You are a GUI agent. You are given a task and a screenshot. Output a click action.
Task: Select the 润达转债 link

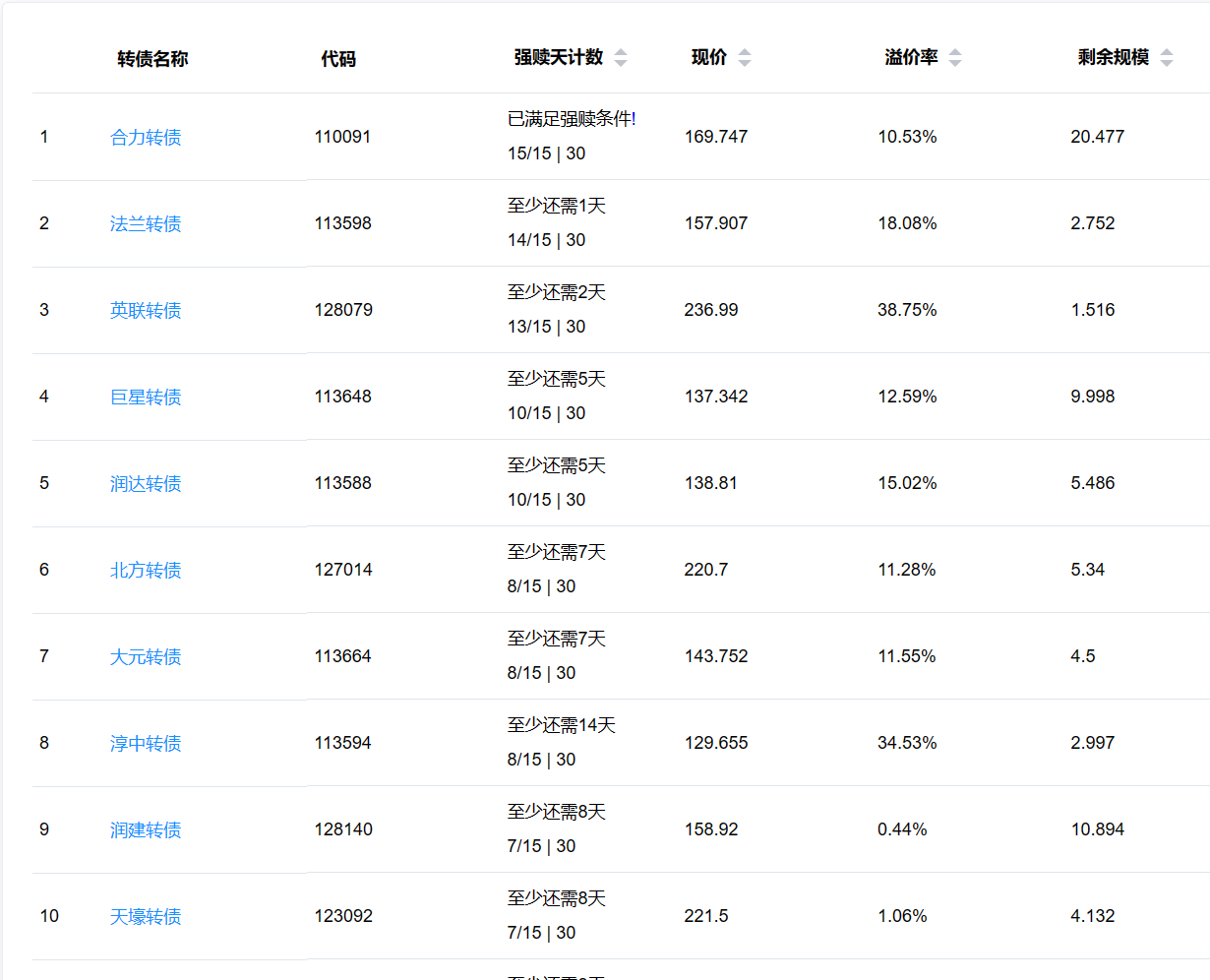tap(146, 484)
